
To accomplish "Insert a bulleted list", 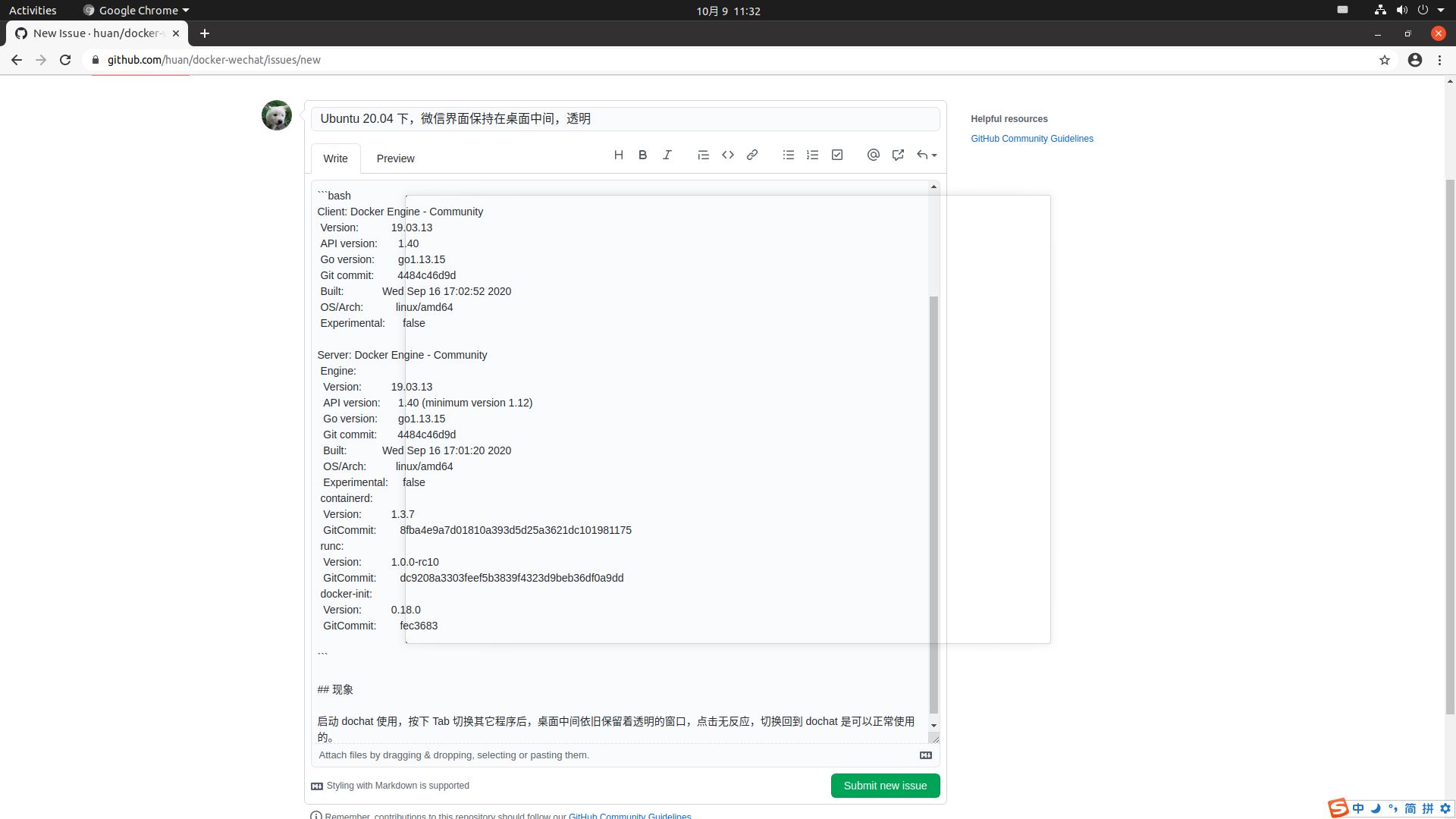I will coord(788,155).
